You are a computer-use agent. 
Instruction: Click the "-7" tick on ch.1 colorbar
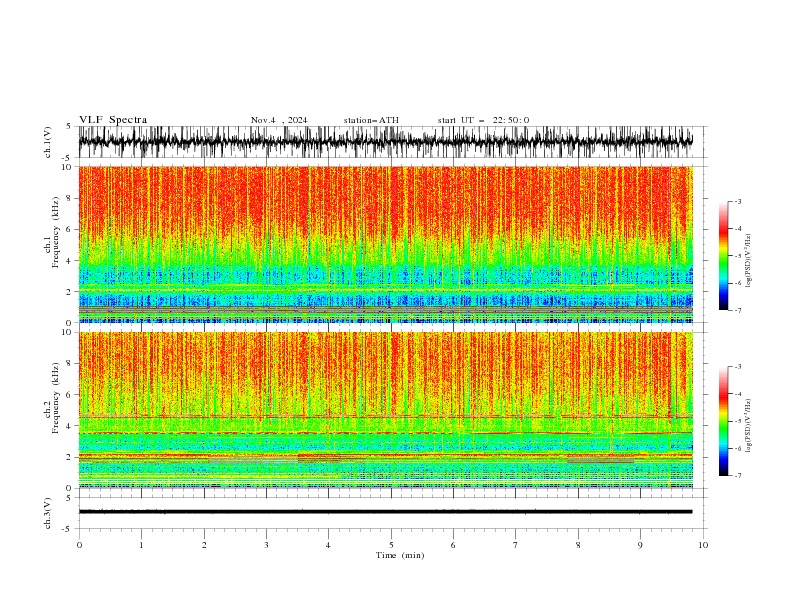pyautogui.click(x=737, y=310)
